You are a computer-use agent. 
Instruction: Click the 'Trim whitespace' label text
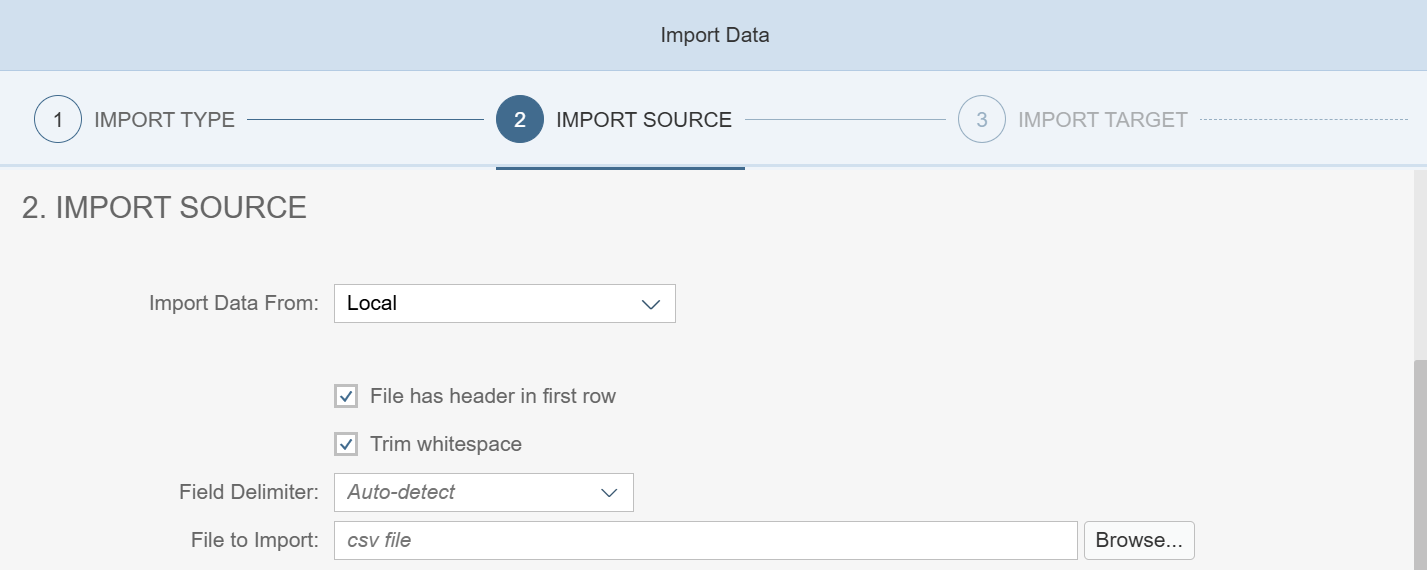pos(445,444)
